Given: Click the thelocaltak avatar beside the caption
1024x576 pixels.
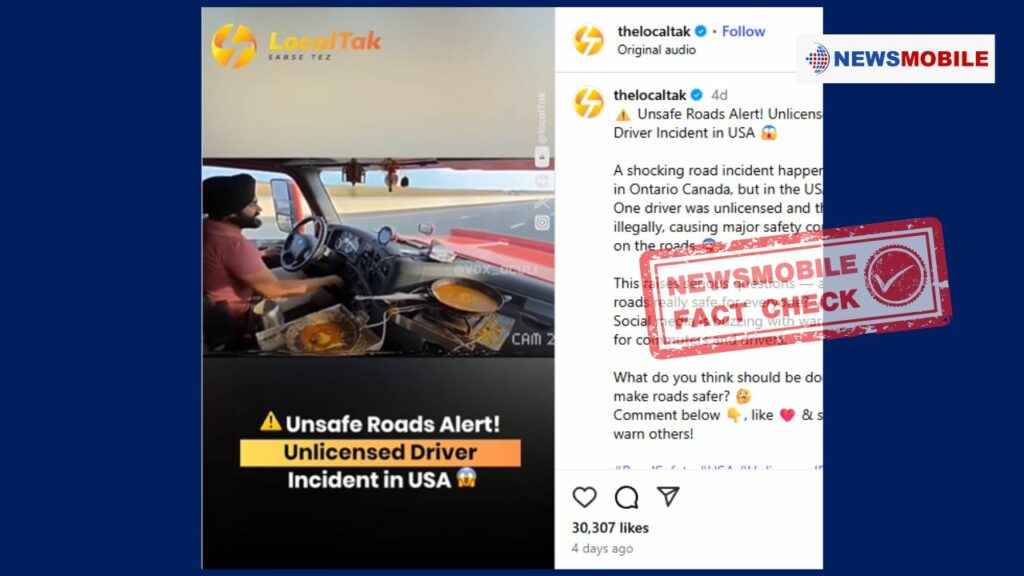Looking at the screenshot, I should point(588,103).
